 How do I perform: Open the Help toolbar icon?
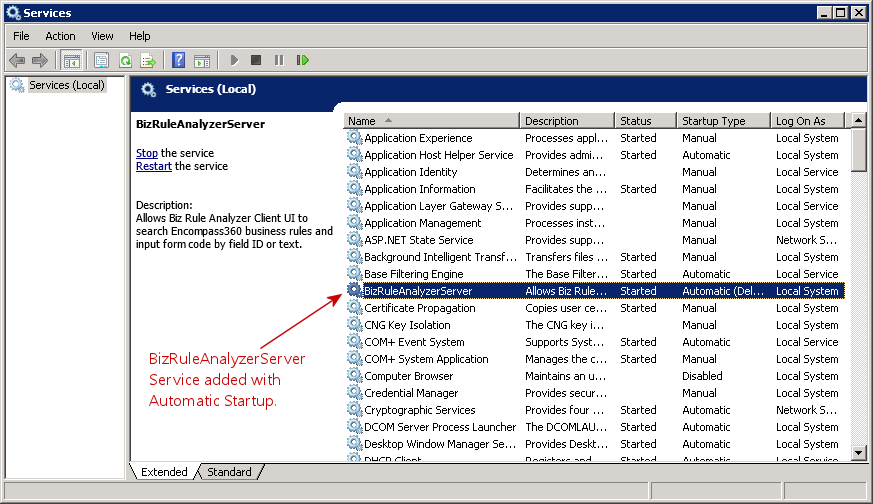[x=178, y=60]
